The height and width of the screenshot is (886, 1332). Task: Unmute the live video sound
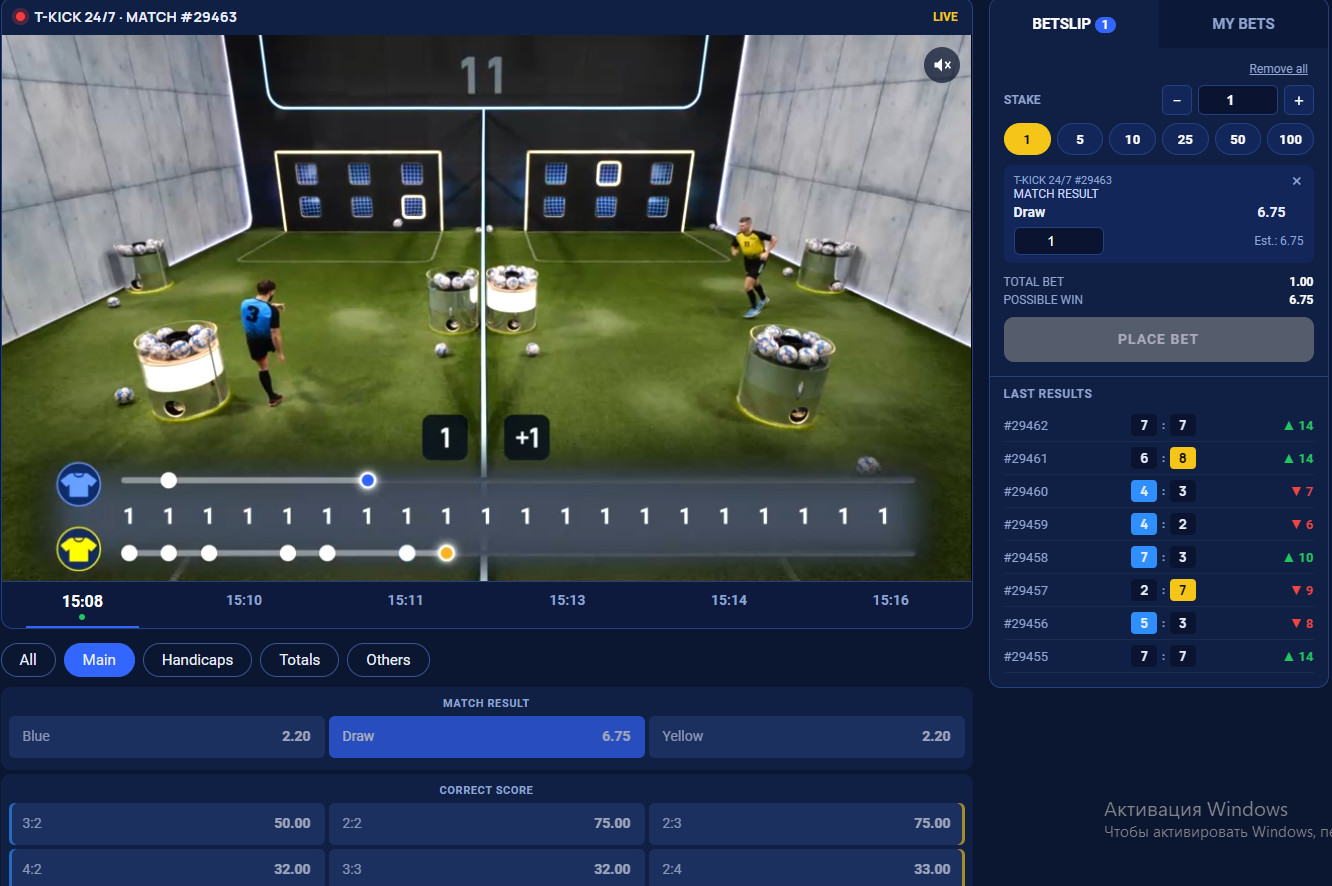tap(942, 65)
